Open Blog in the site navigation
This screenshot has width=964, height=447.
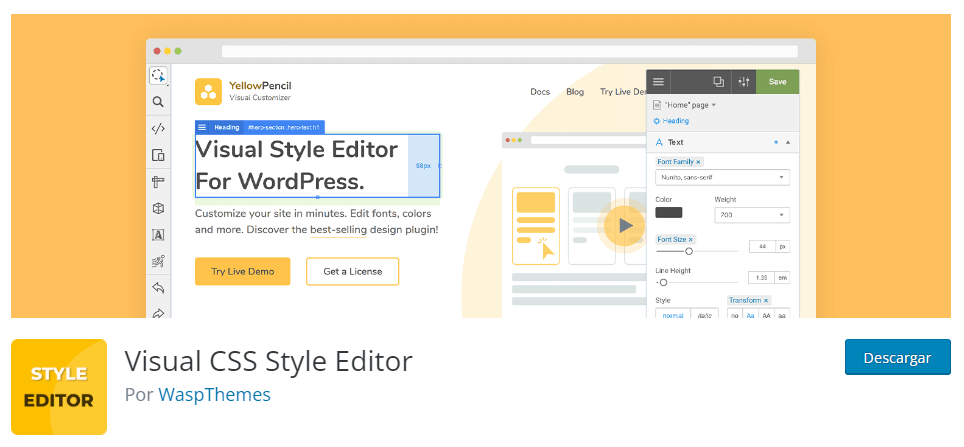(575, 92)
